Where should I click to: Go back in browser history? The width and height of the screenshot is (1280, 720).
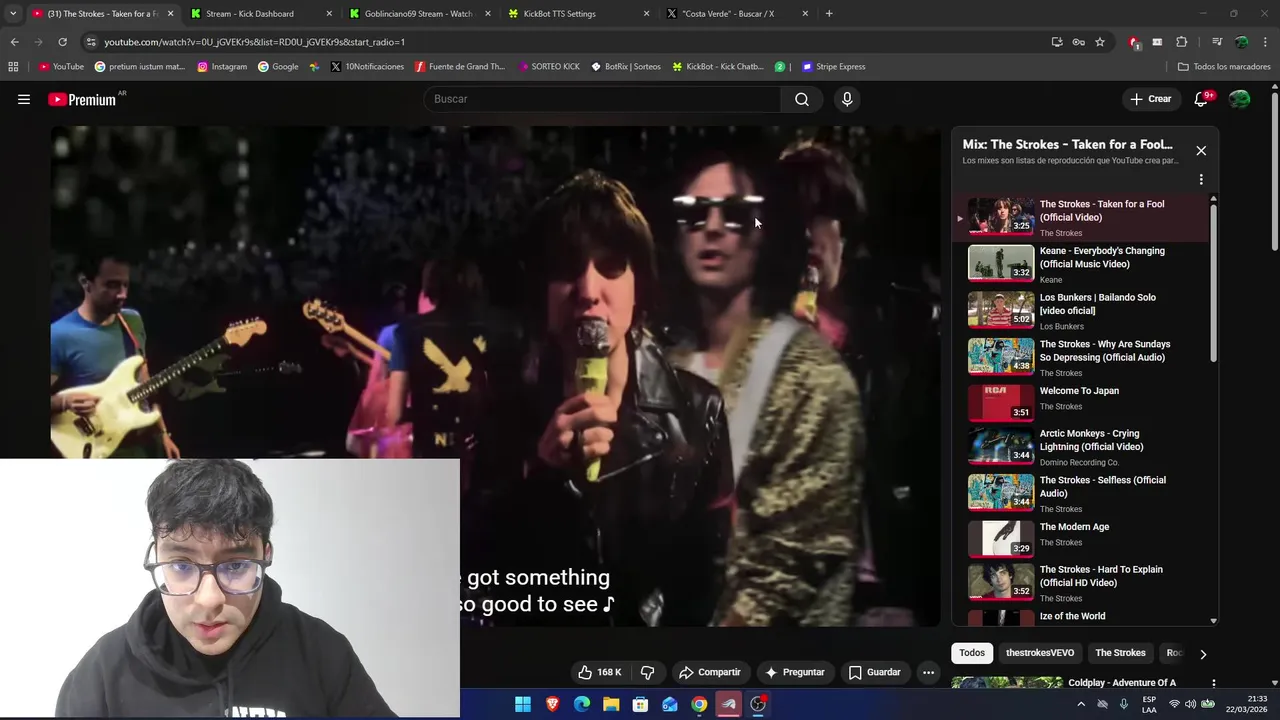[14, 42]
